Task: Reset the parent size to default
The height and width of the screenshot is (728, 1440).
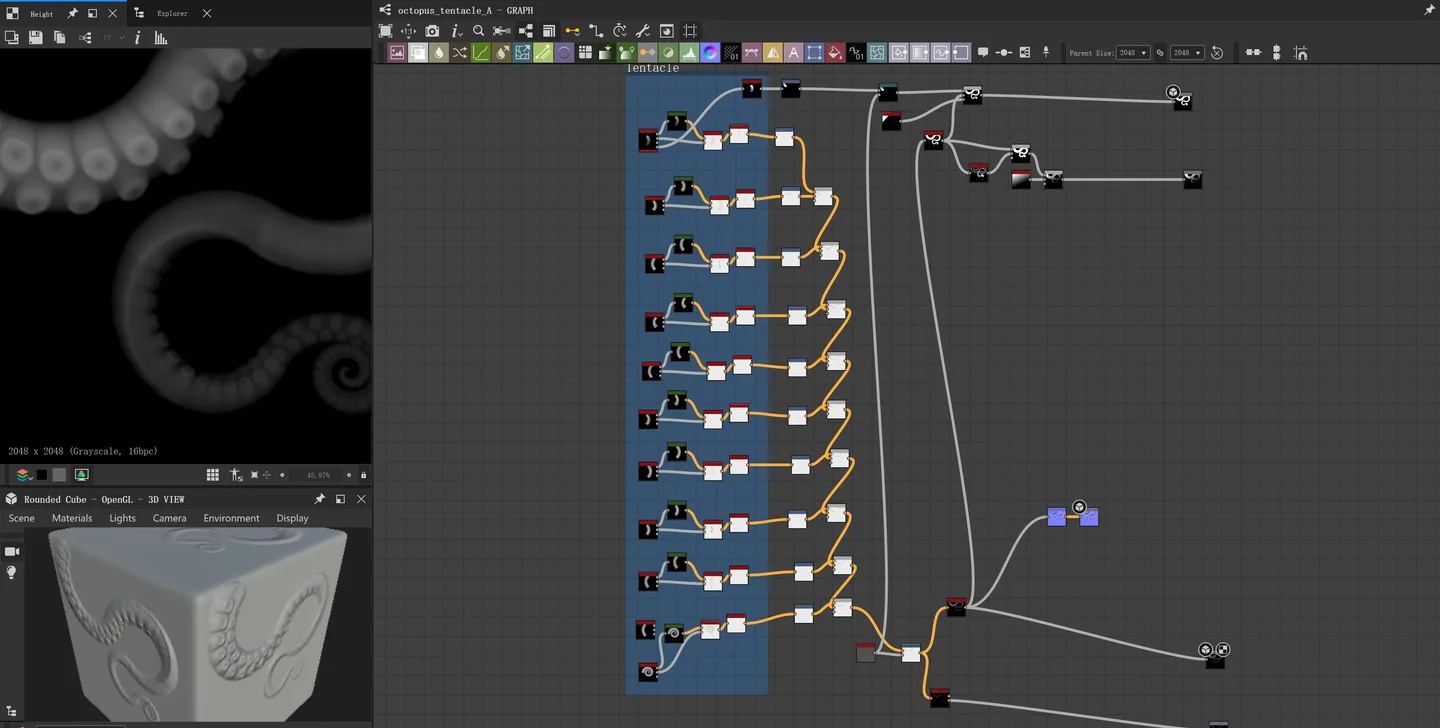Action: 1217,53
